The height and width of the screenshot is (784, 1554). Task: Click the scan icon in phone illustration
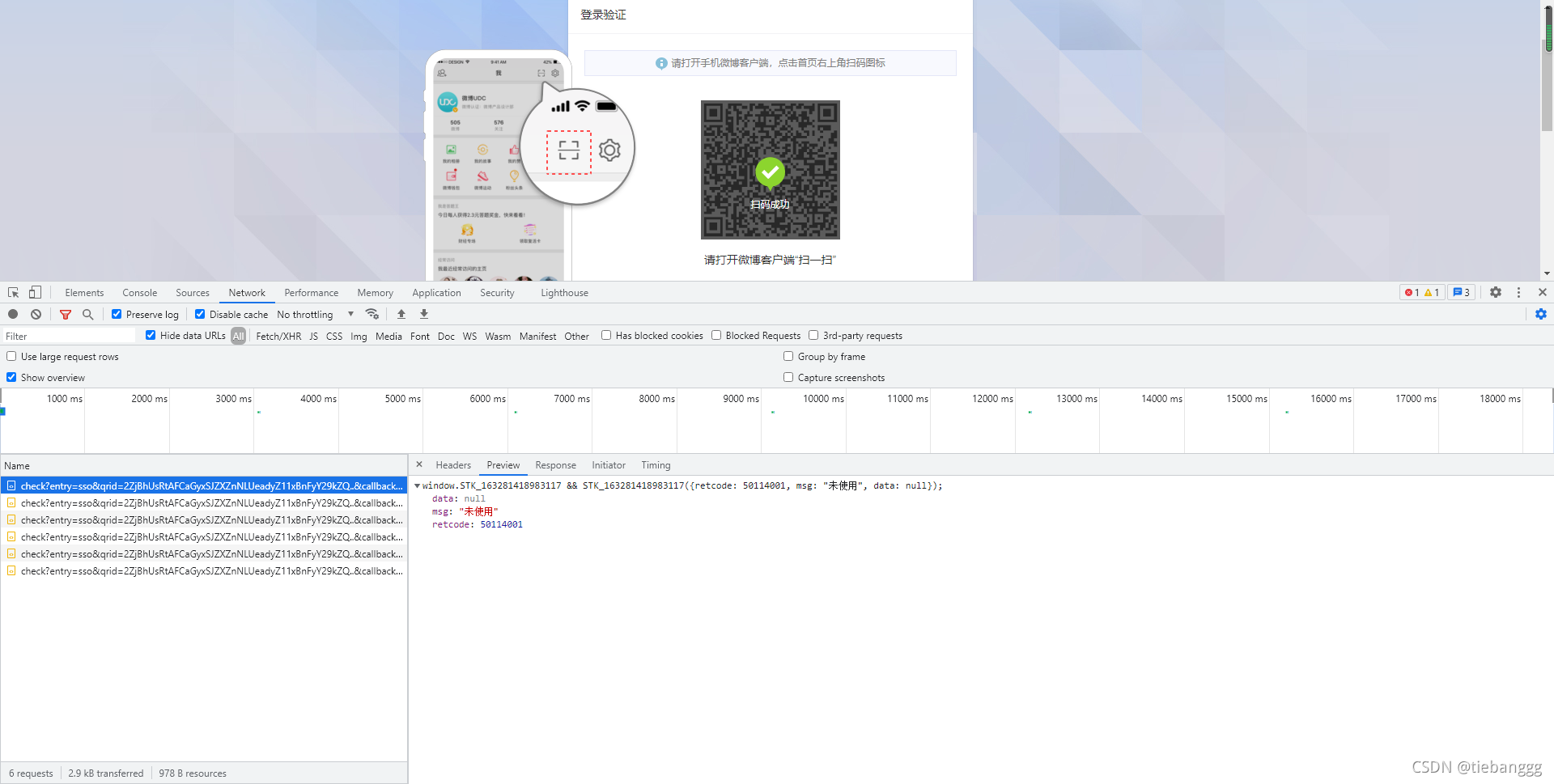(569, 150)
